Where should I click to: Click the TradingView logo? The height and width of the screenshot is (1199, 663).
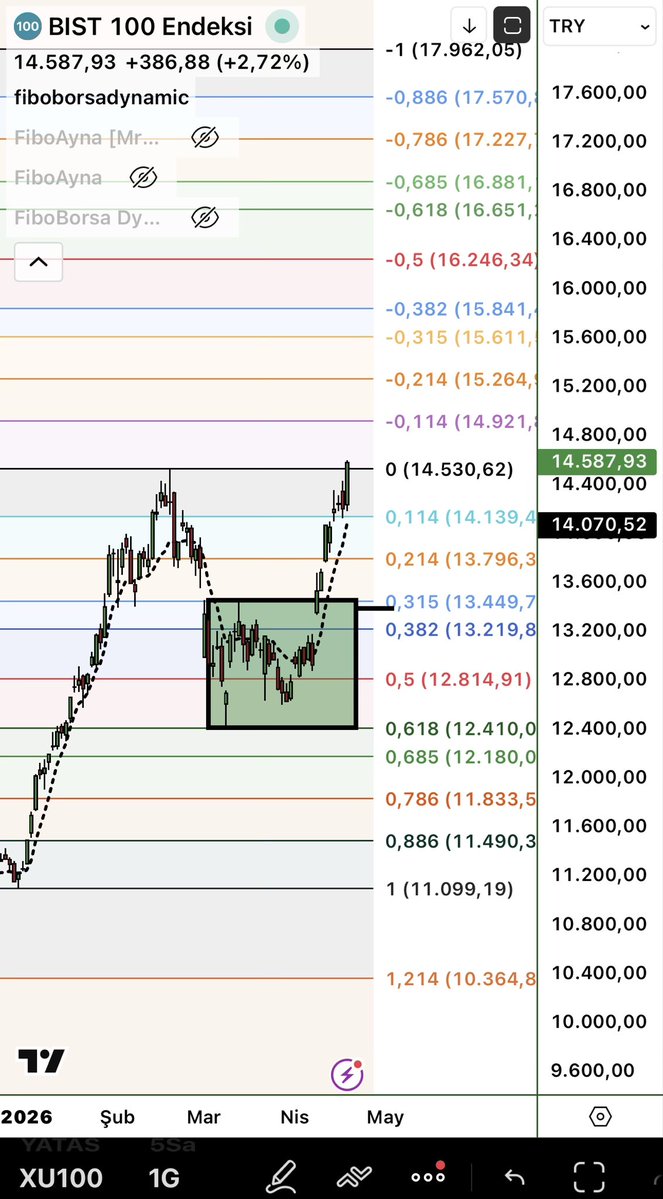pyautogui.click(x=41, y=1061)
